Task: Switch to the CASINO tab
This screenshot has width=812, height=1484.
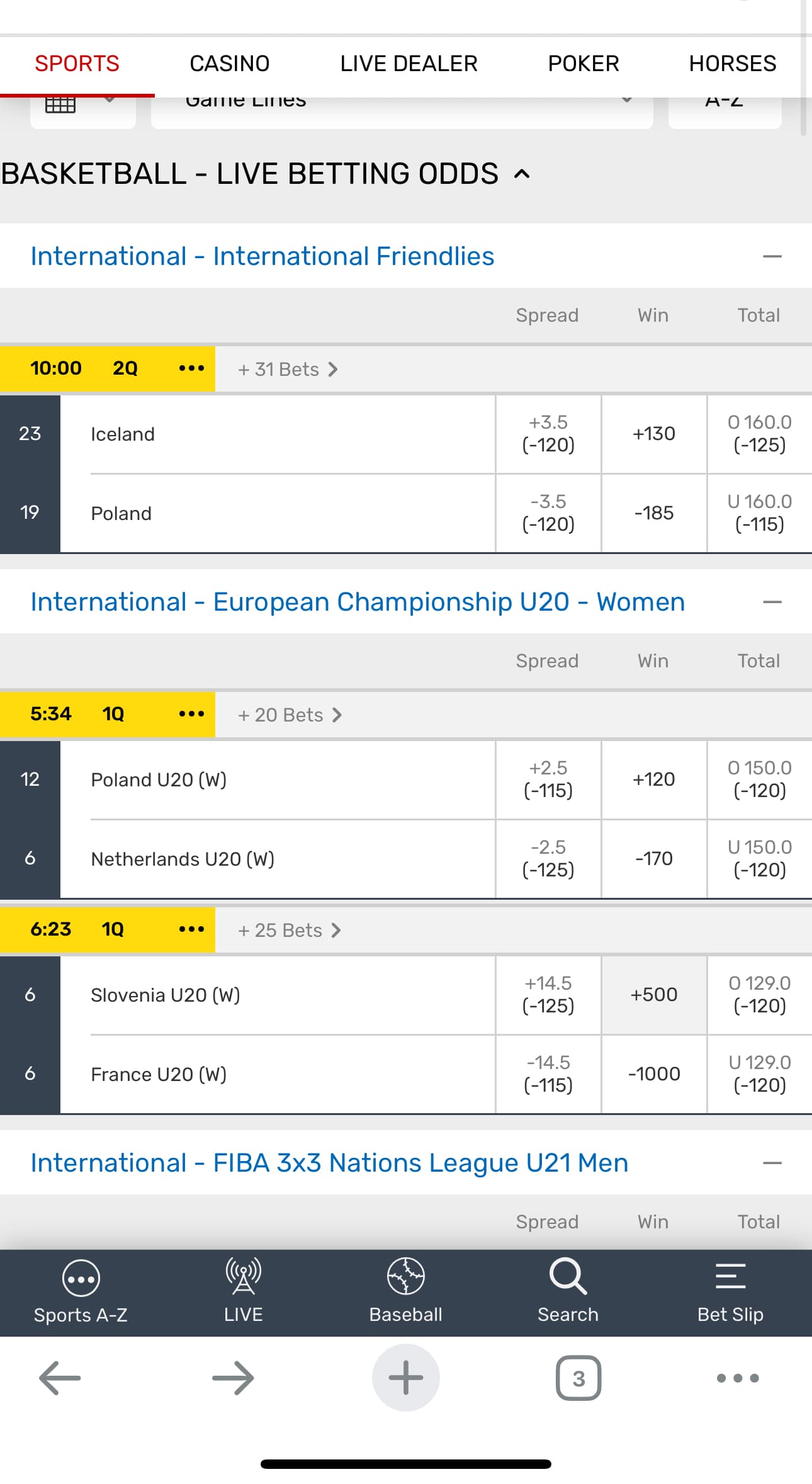Action: [230, 64]
